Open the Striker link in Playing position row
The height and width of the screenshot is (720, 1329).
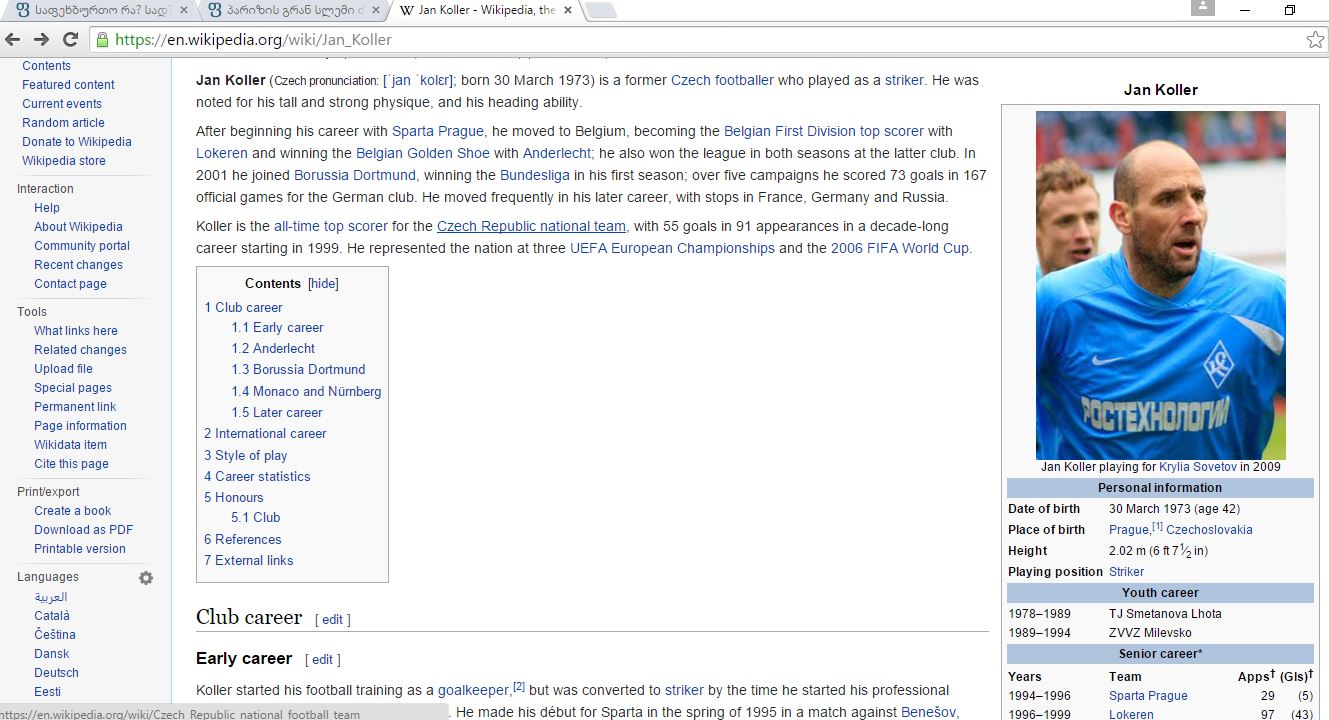tap(1126, 572)
